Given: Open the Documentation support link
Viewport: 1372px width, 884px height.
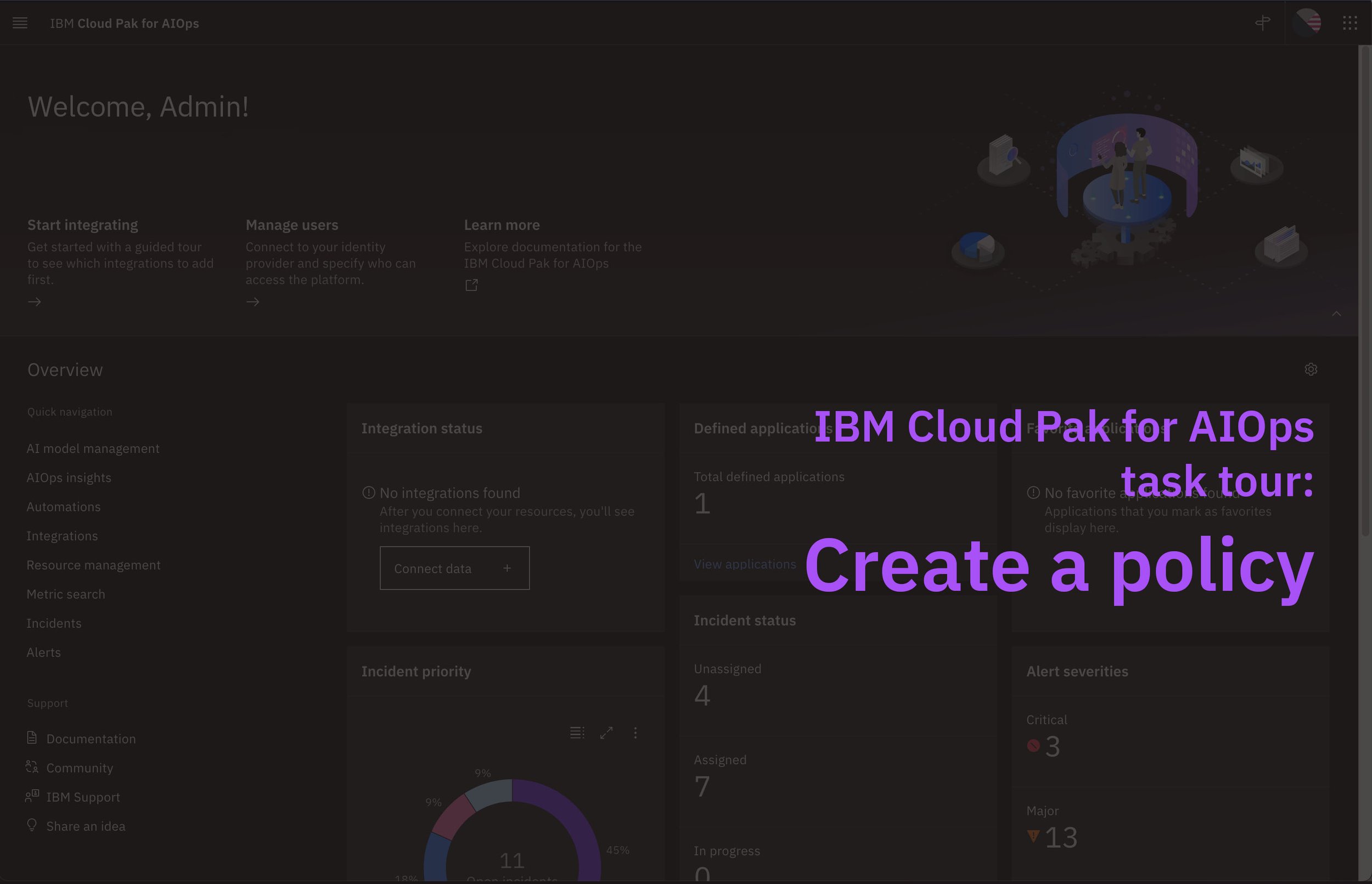Looking at the screenshot, I should 91,739.
